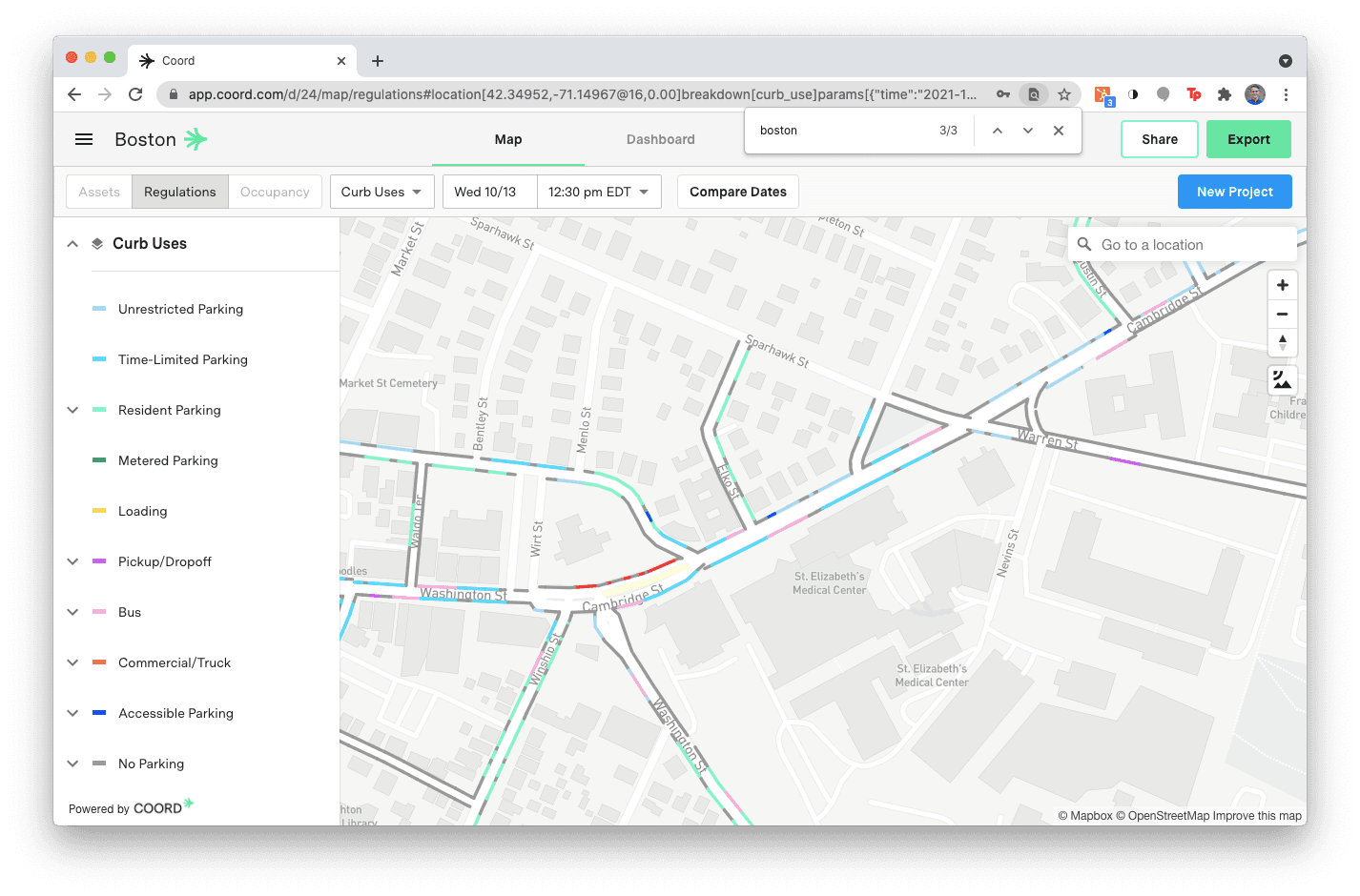
Task: Open the Improve this map link
Action: tap(1257, 816)
